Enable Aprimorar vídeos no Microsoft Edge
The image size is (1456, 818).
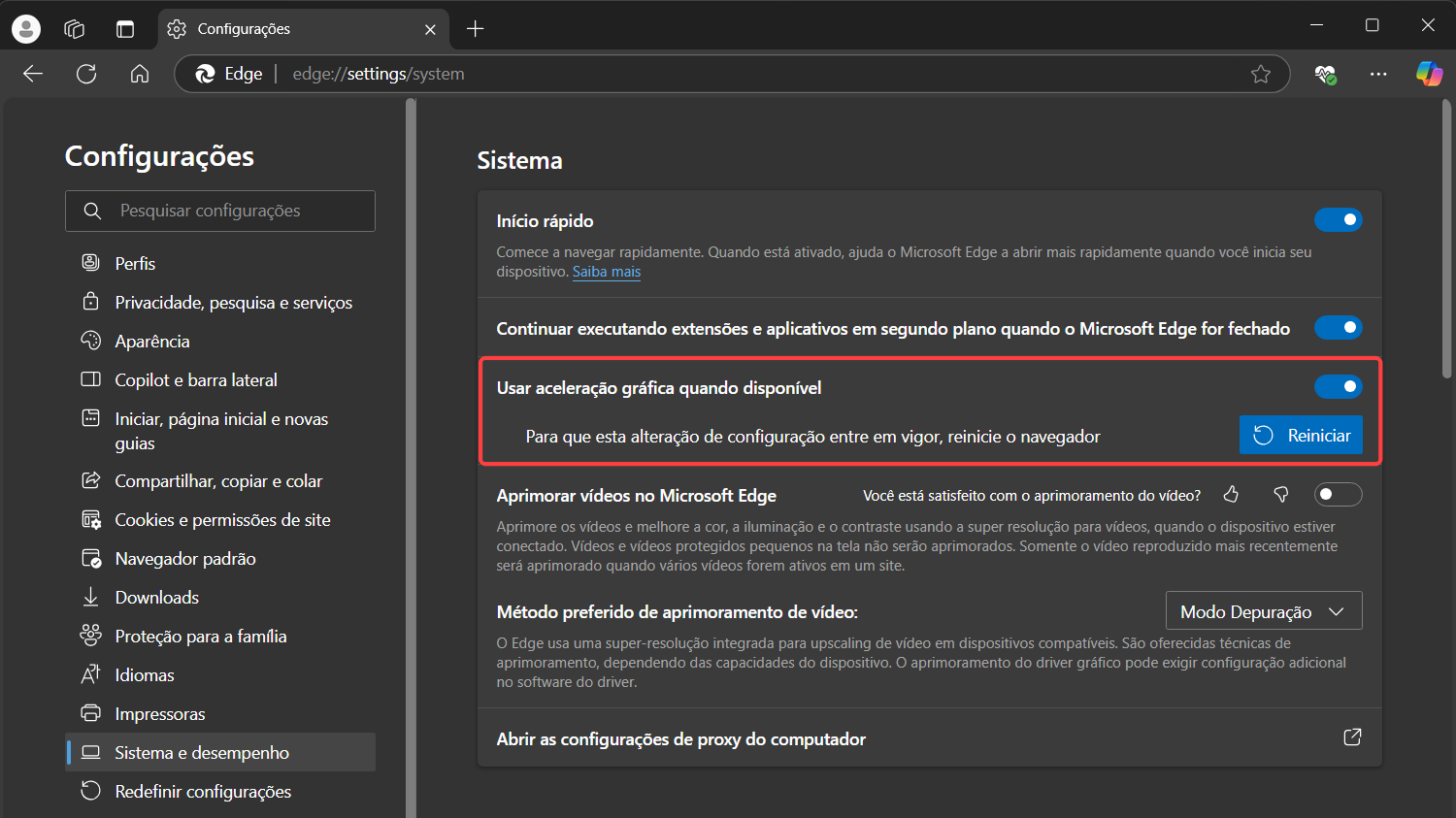pos(1339,494)
